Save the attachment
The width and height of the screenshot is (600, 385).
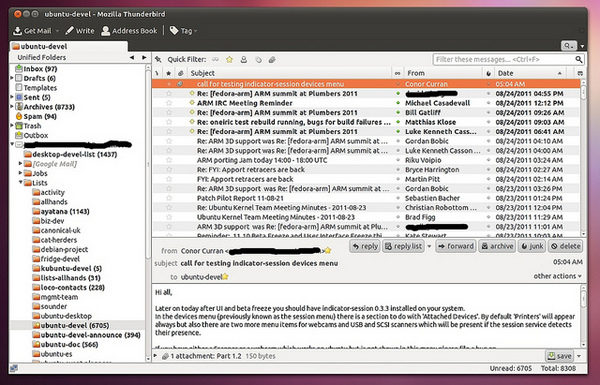point(559,356)
